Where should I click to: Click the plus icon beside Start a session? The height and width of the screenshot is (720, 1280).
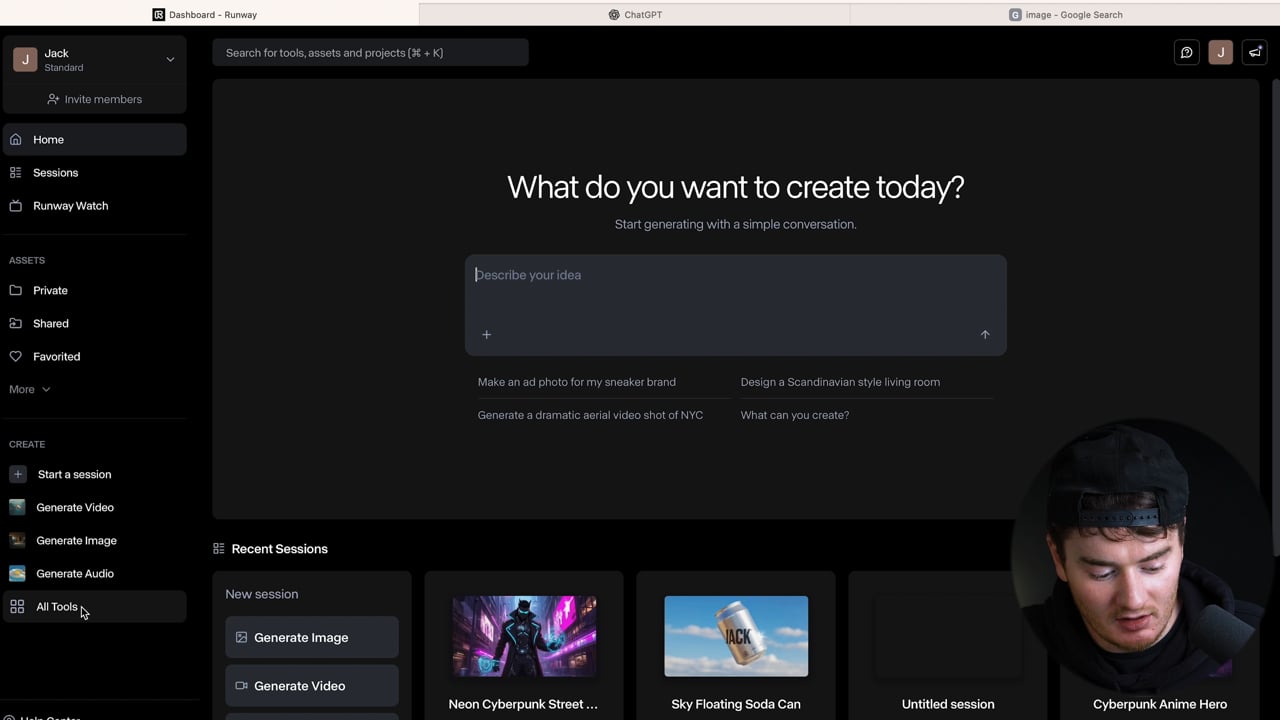click(18, 475)
